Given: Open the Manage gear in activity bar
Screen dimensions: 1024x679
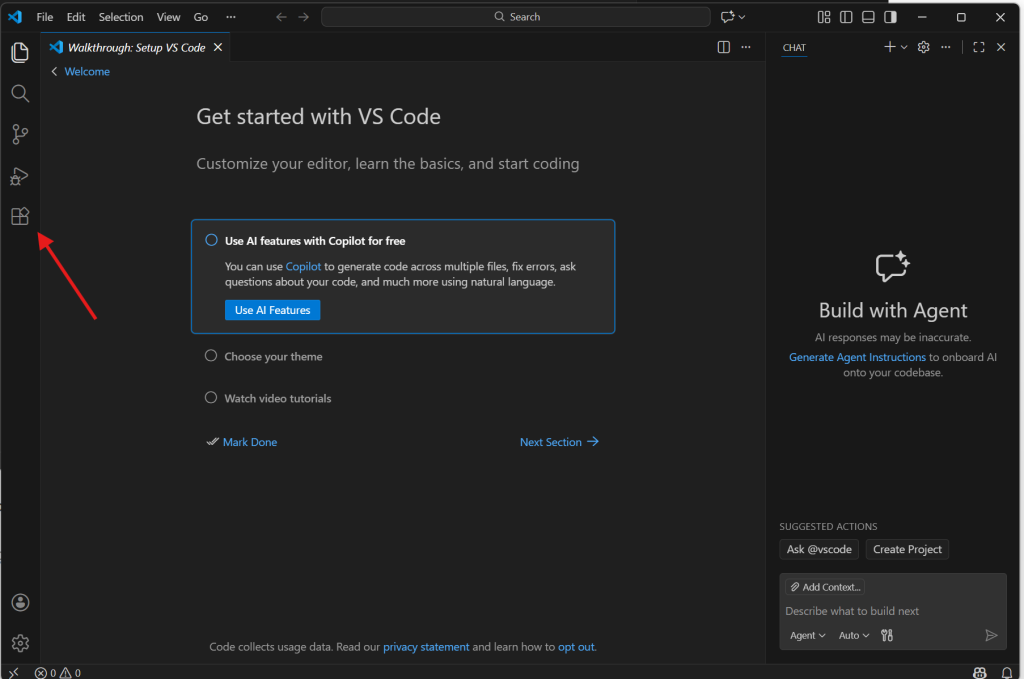Looking at the screenshot, I should tap(20, 643).
